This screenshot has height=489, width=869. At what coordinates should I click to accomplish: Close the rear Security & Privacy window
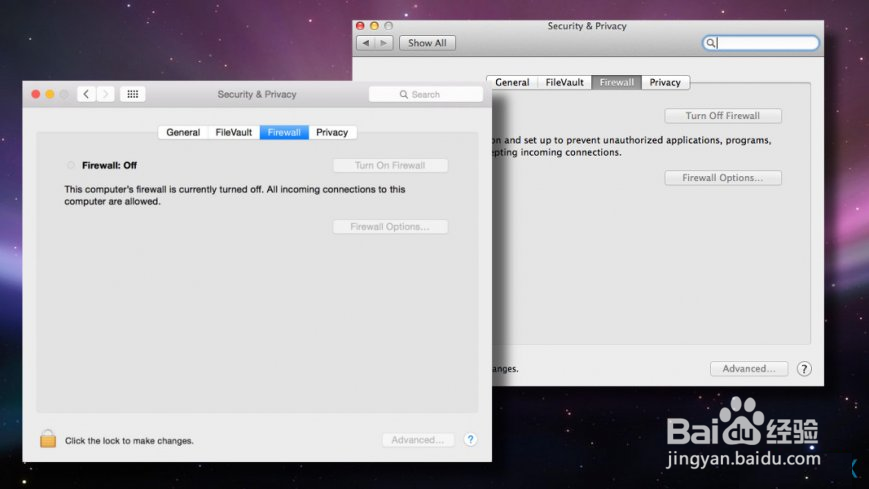point(360,26)
